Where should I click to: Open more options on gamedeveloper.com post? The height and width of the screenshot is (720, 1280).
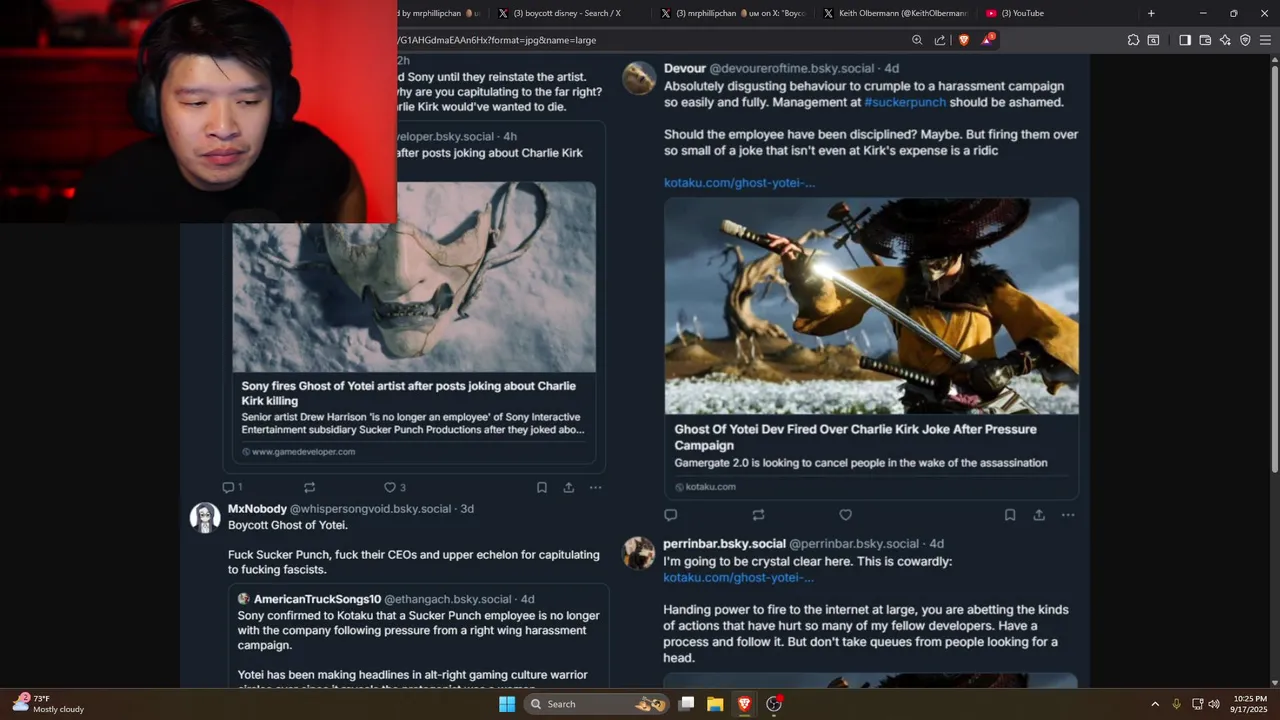596,487
